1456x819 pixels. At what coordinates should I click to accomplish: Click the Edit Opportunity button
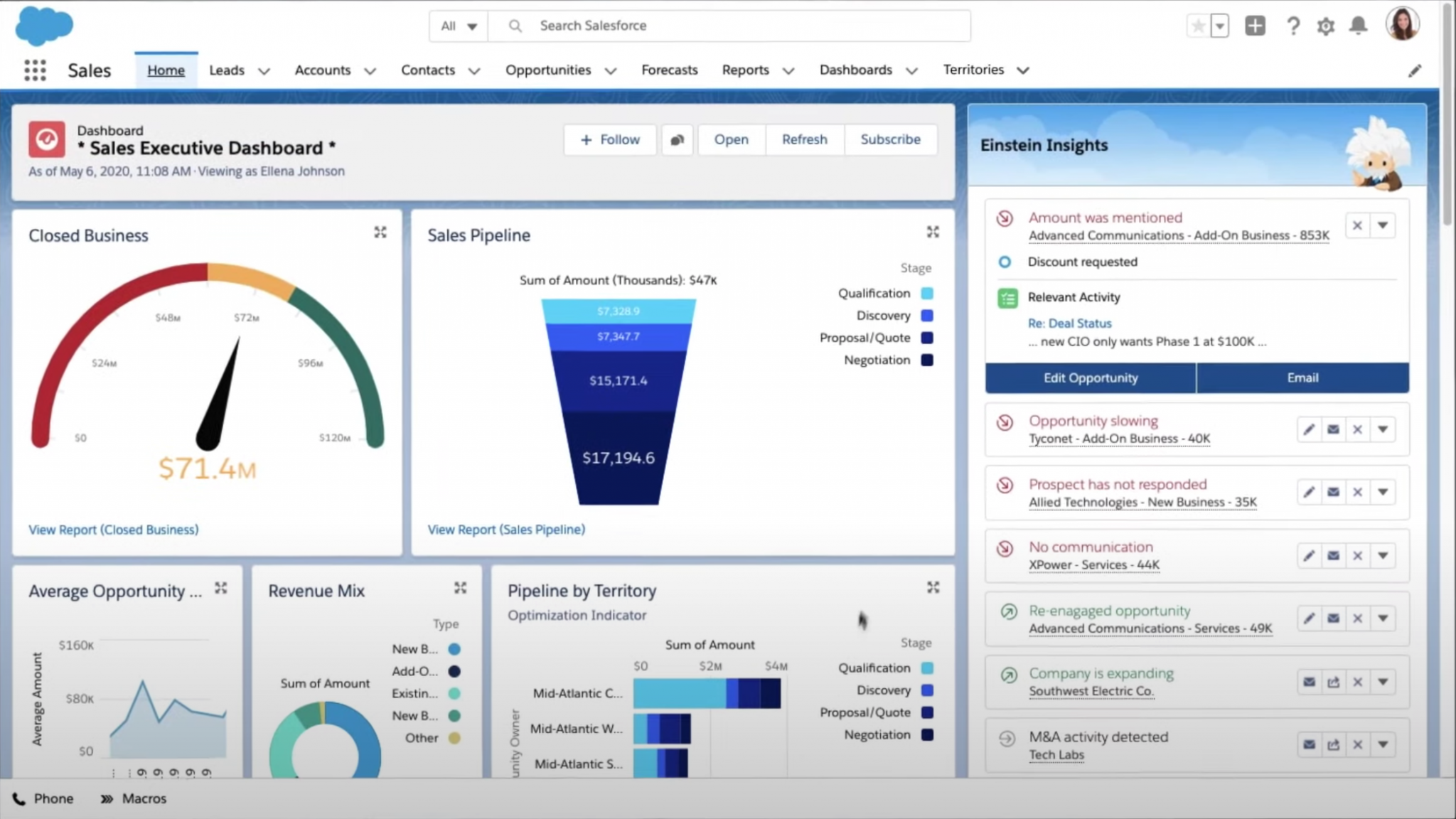(1090, 378)
